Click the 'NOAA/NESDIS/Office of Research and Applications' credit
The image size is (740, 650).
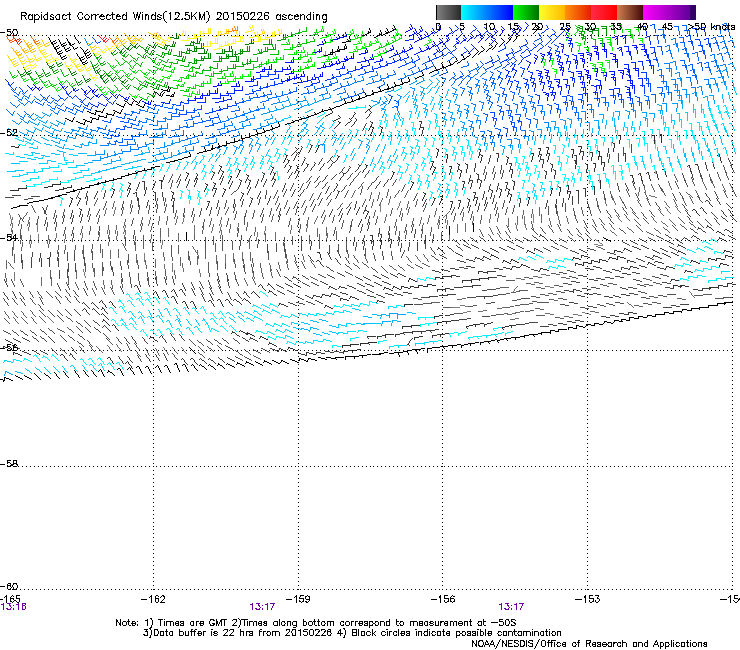(589, 644)
